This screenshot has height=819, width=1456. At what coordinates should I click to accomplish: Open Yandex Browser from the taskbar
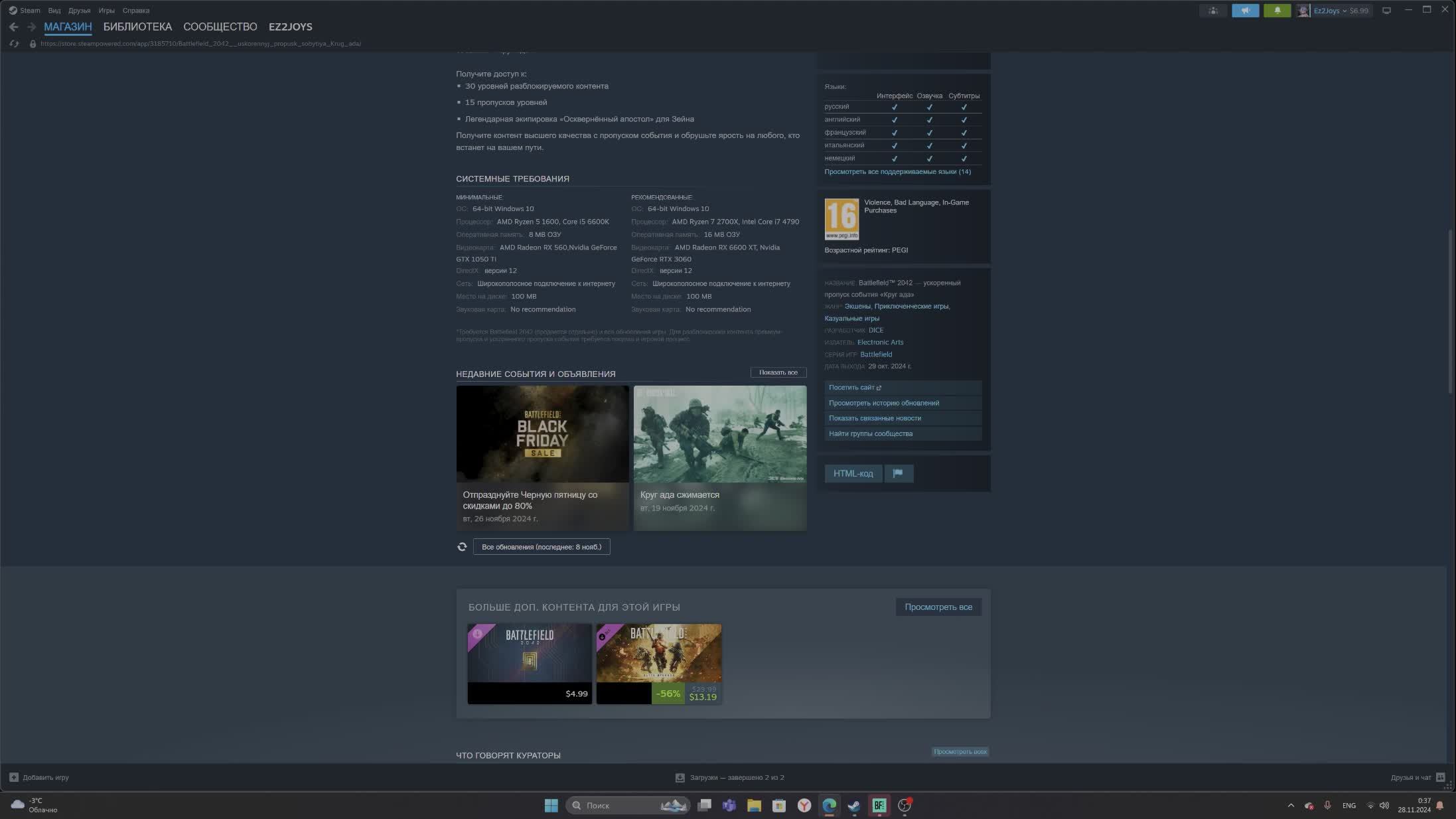pyautogui.click(x=804, y=805)
